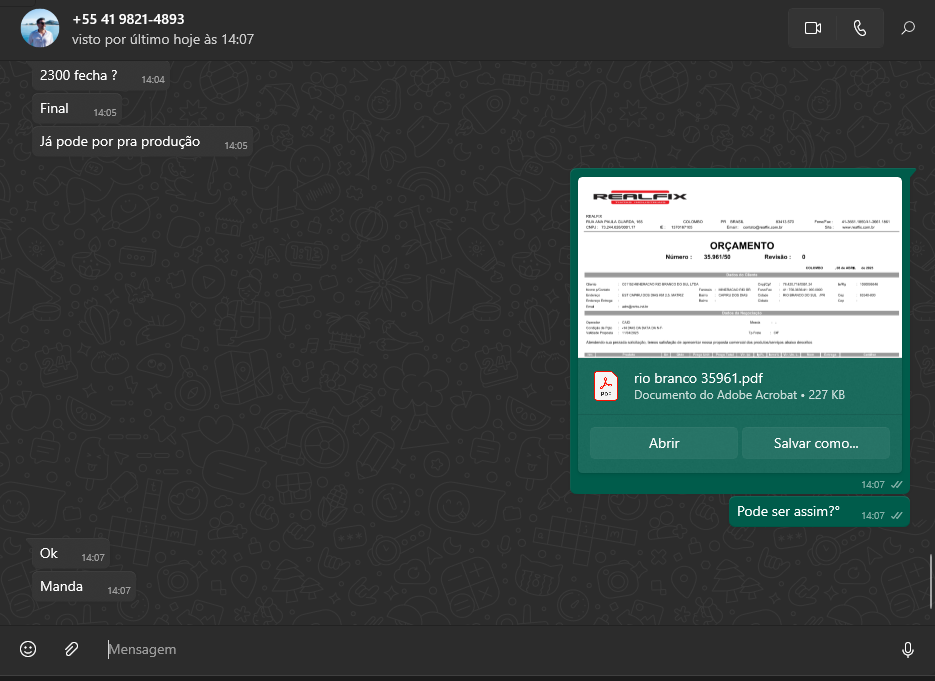Click the rio branco 35961.pdf file name

tap(698, 378)
